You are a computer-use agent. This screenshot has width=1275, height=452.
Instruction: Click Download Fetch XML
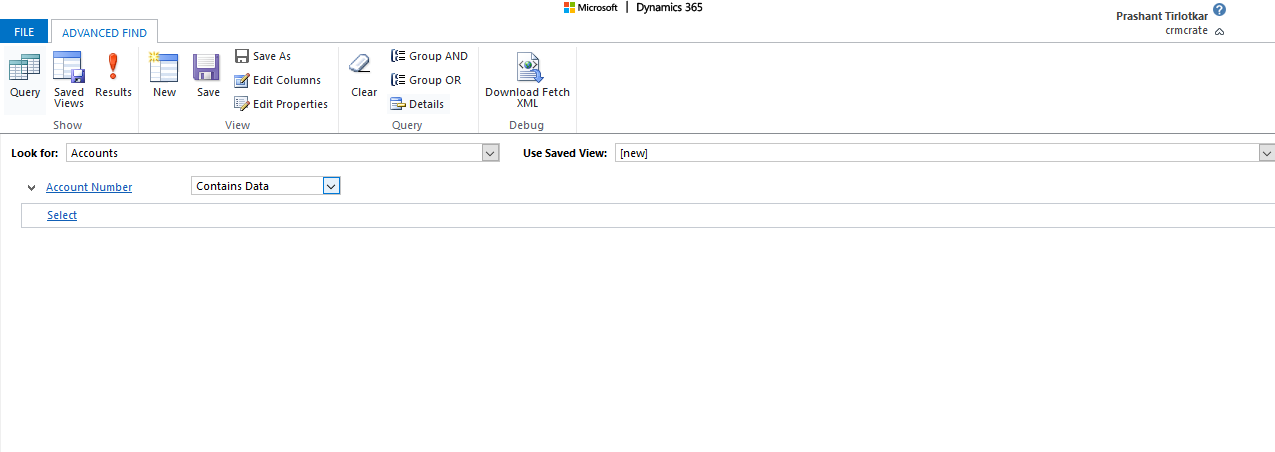tap(527, 81)
